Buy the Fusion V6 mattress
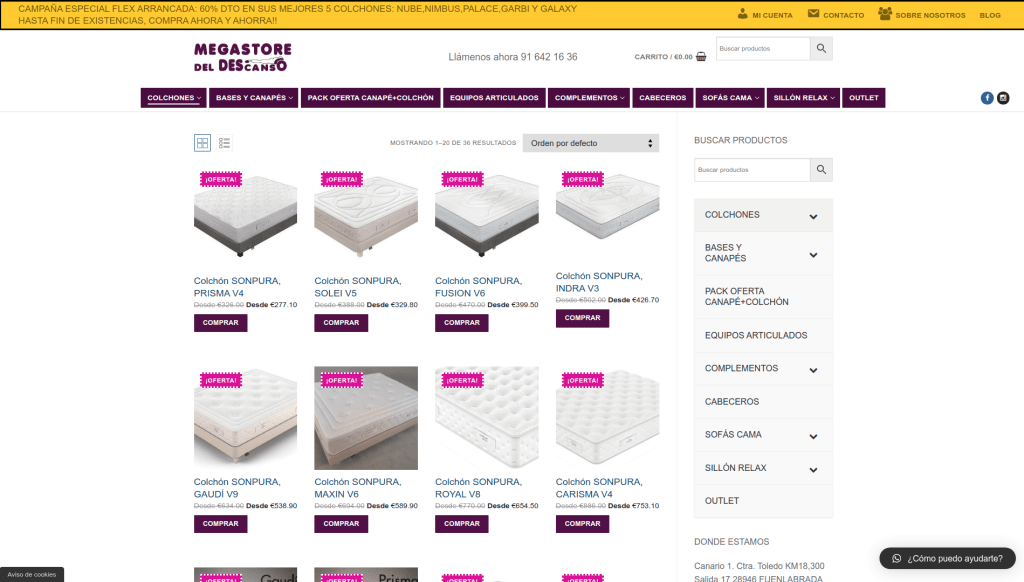Viewport: 1024px width, 582px height. pyautogui.click(x=462, y=323)
